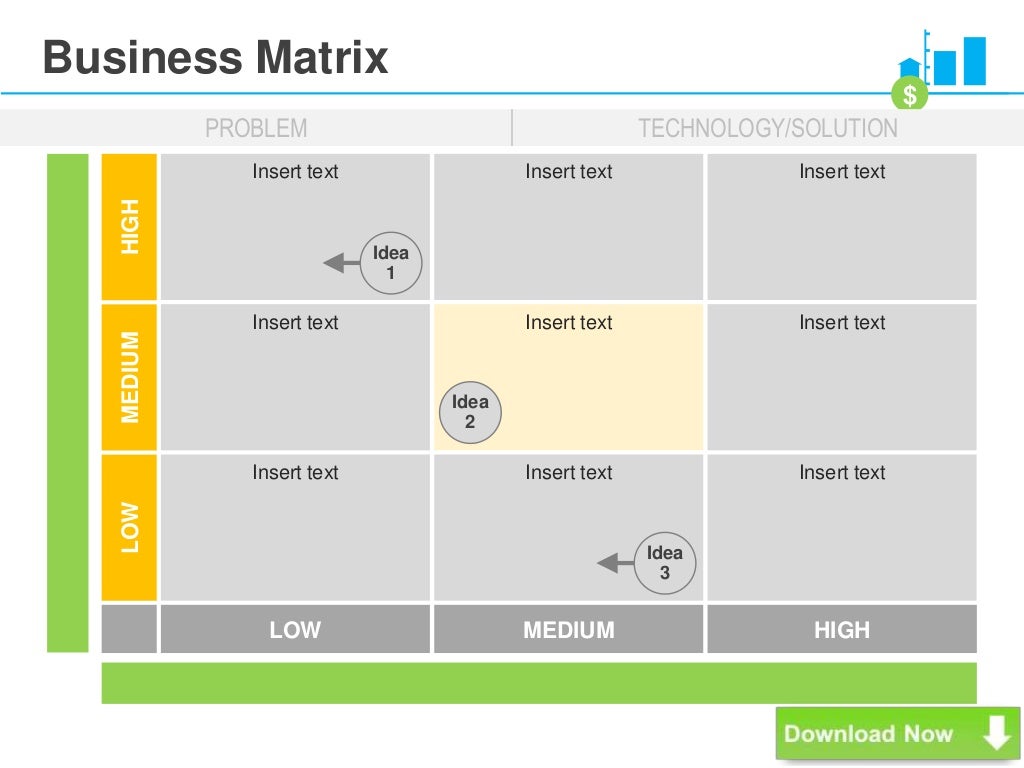The height and width of the screenshot is (768, 1024).
Task: Select the Idea 1 circle marker
Action: 391,263
